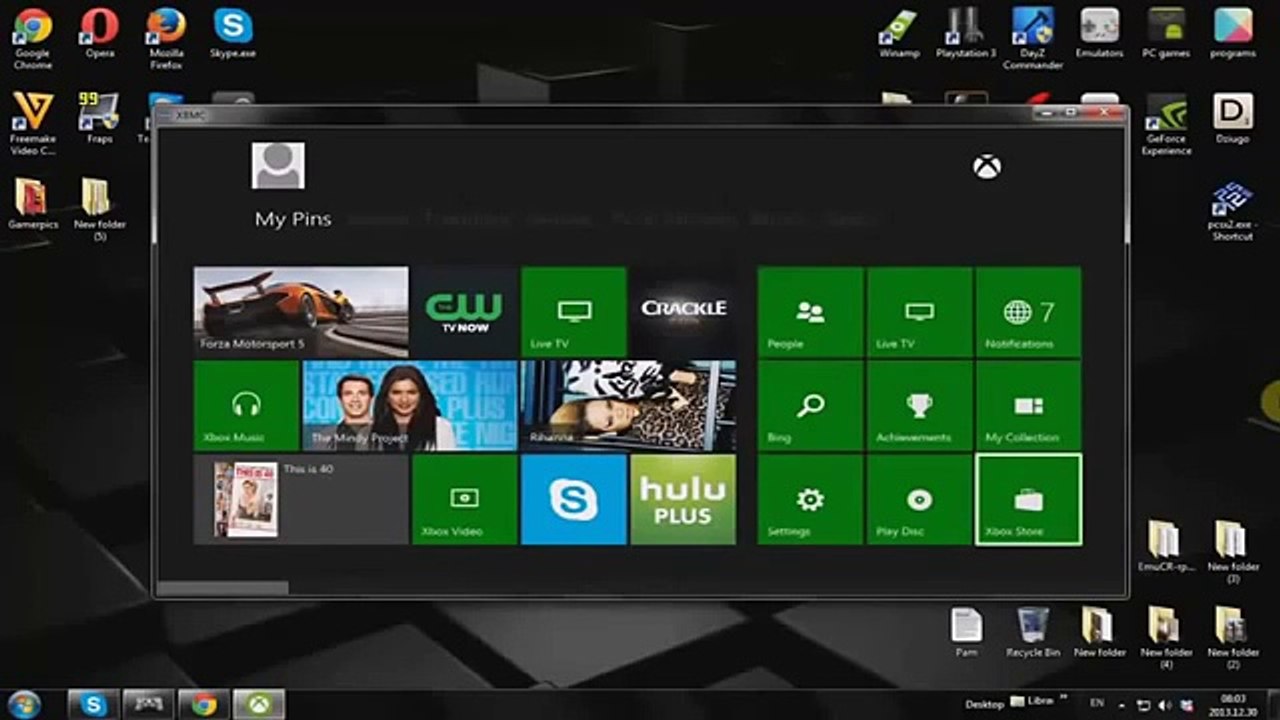The width and height of the screenshot is (1280, 720).
Task: Click the profile avatar picture
Action: (278, 165)
